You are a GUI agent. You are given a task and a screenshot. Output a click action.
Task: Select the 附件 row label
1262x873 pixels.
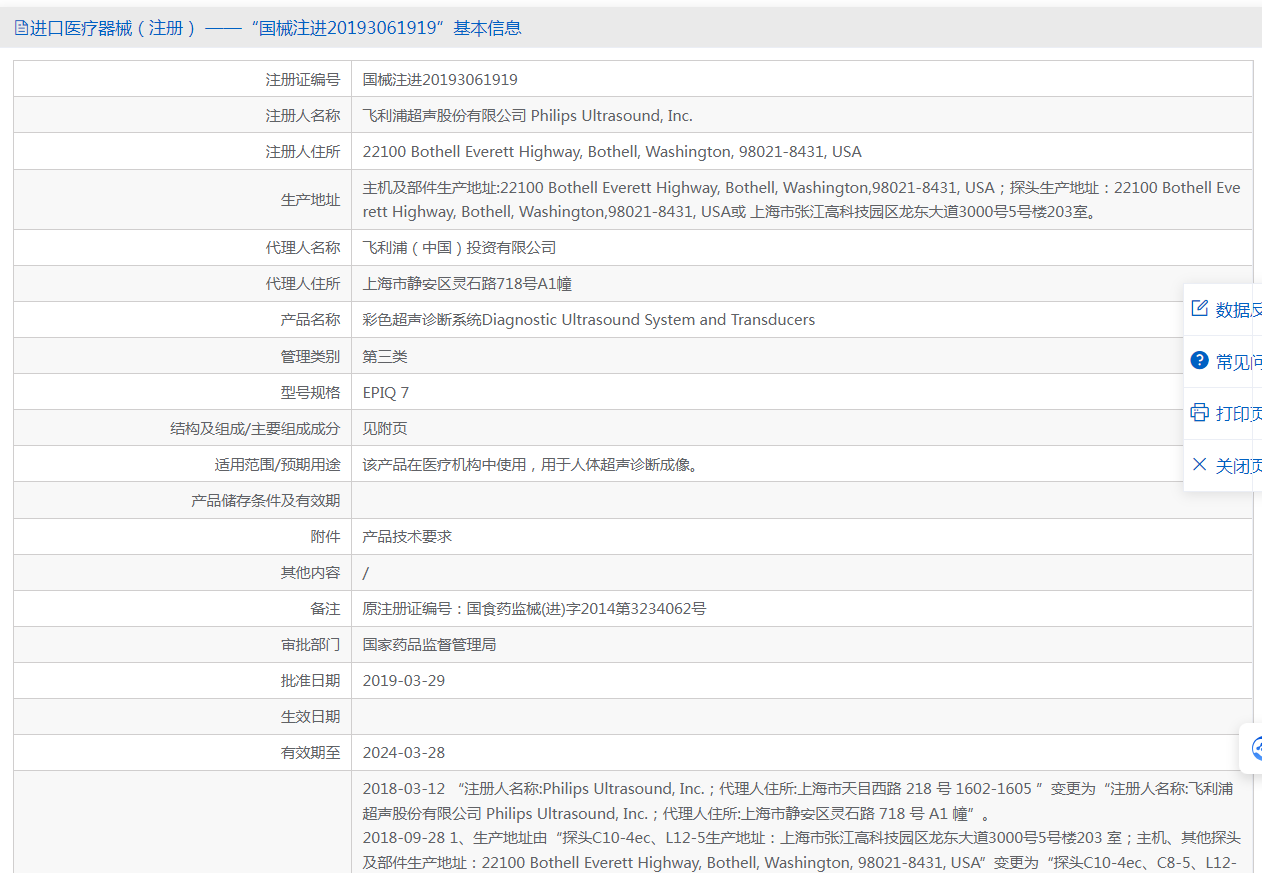coord(325,536)
